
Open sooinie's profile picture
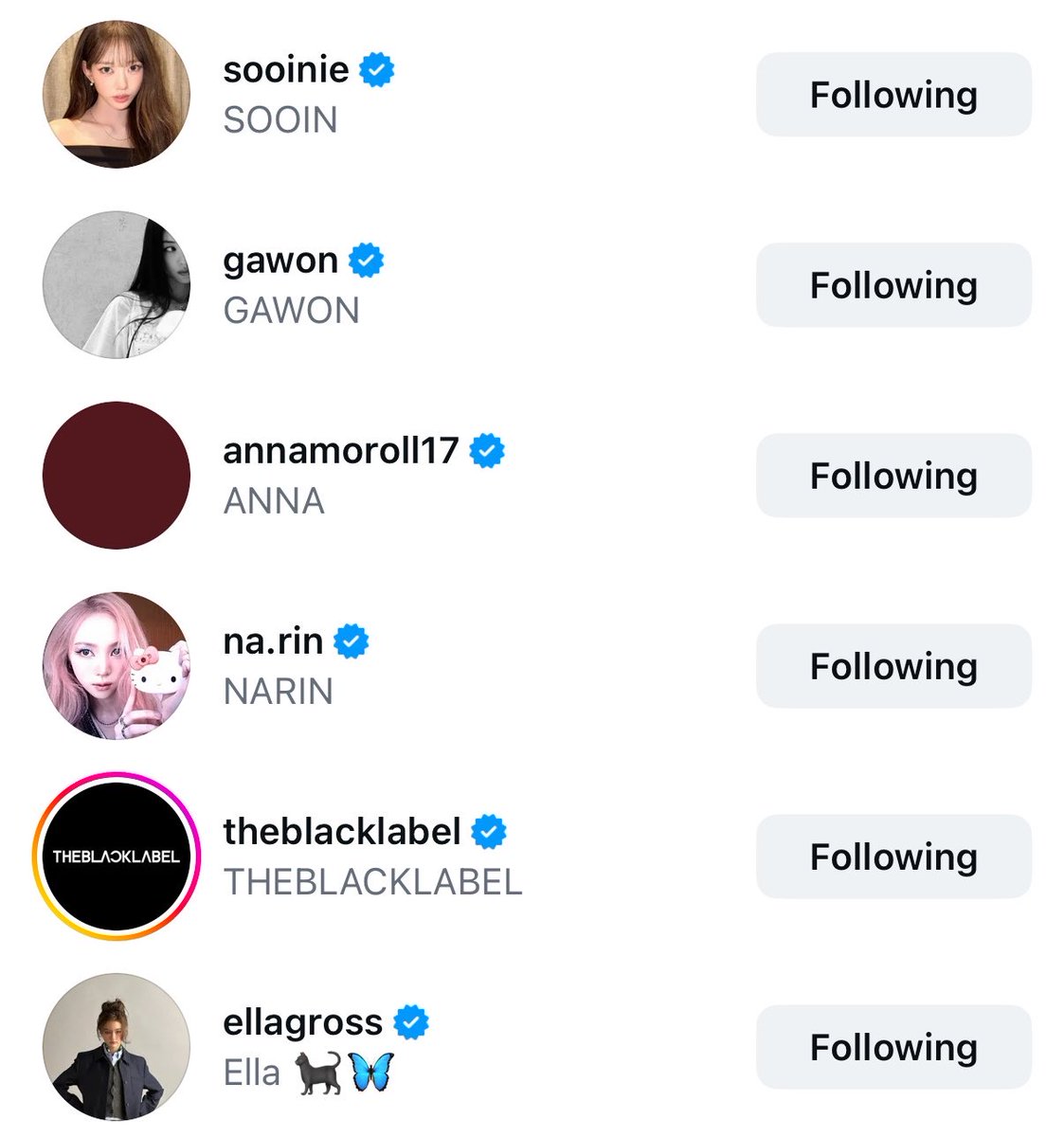(x=117, y=95)
